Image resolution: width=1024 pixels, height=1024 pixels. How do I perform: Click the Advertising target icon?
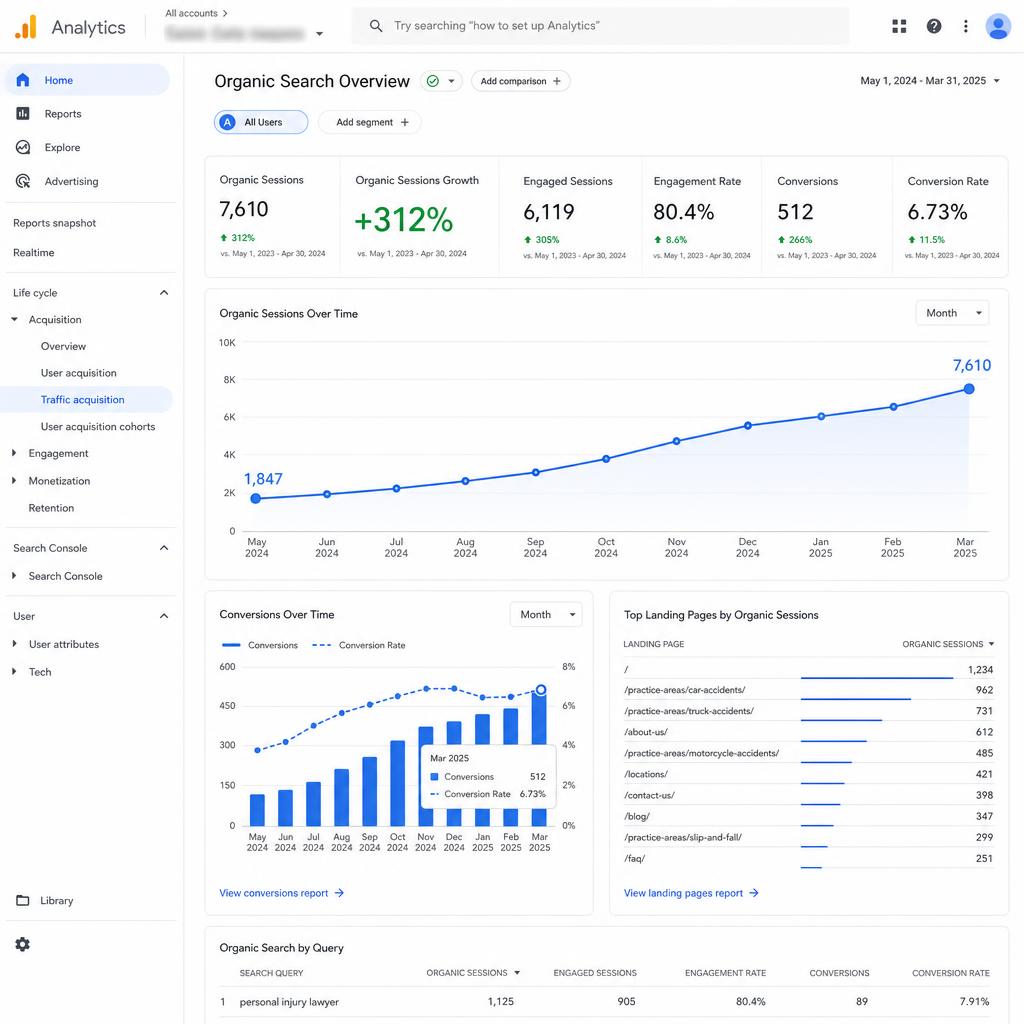pos(23,181)
